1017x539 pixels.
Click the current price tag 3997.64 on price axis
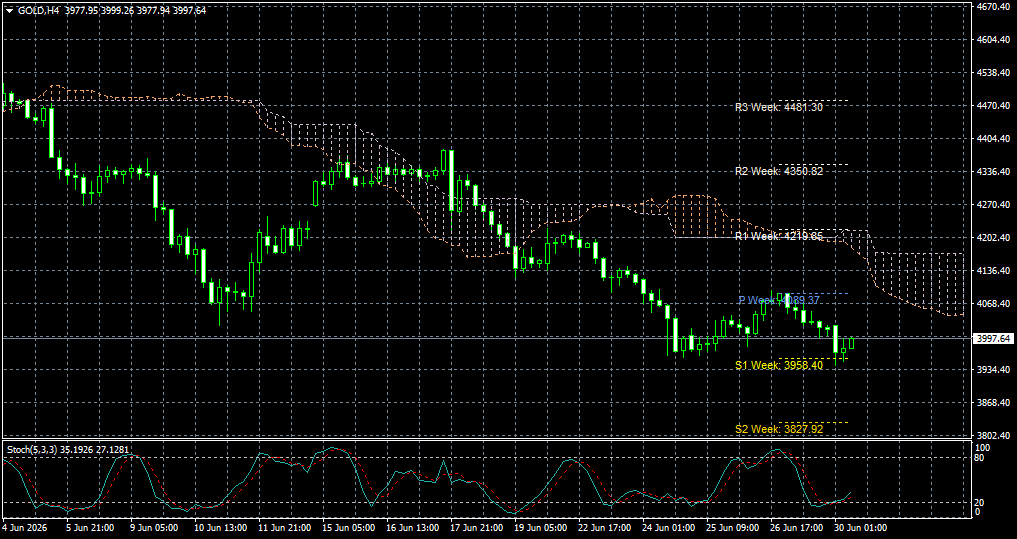click(993, 339)
